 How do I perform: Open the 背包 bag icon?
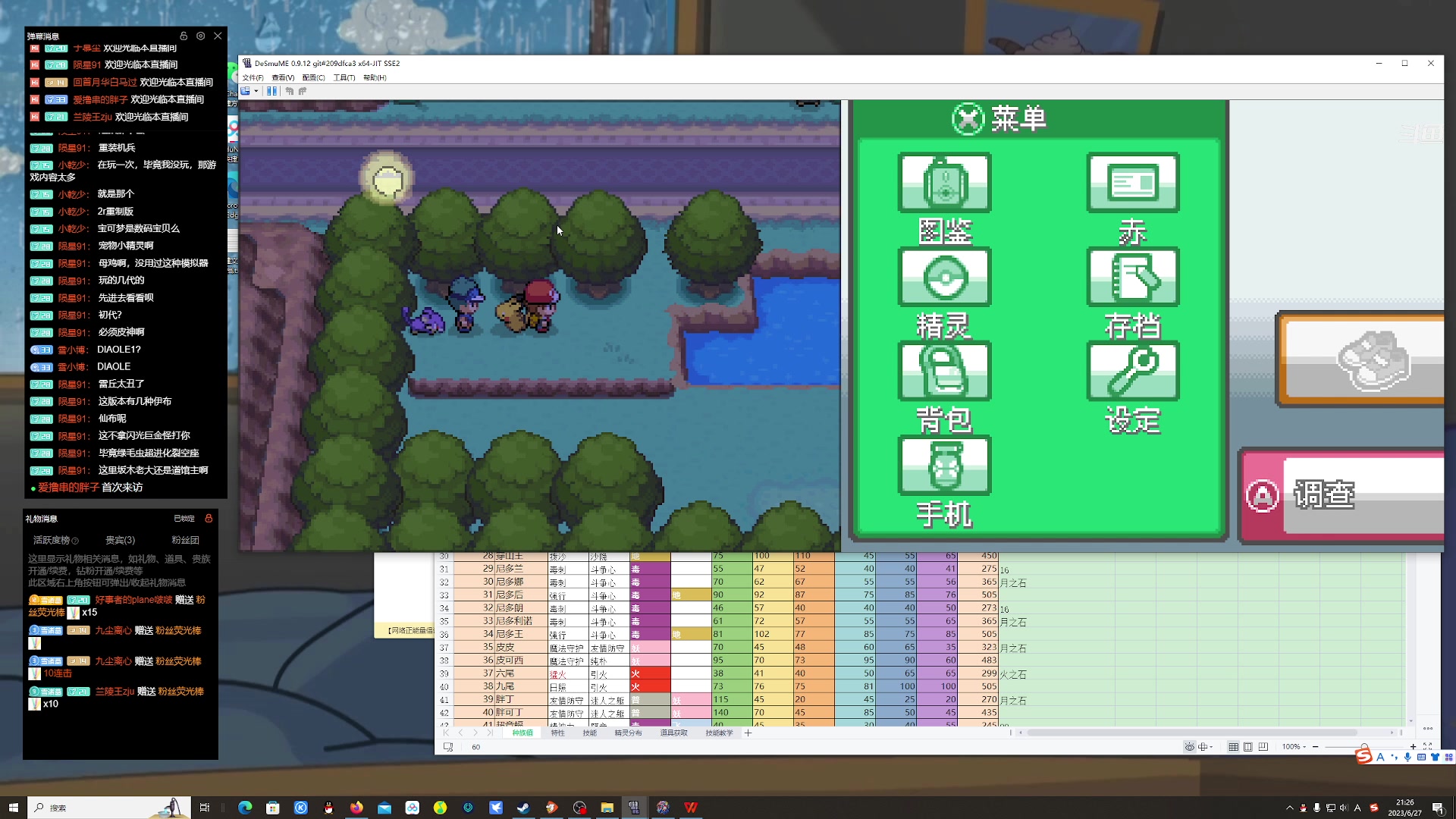[944, 372]
